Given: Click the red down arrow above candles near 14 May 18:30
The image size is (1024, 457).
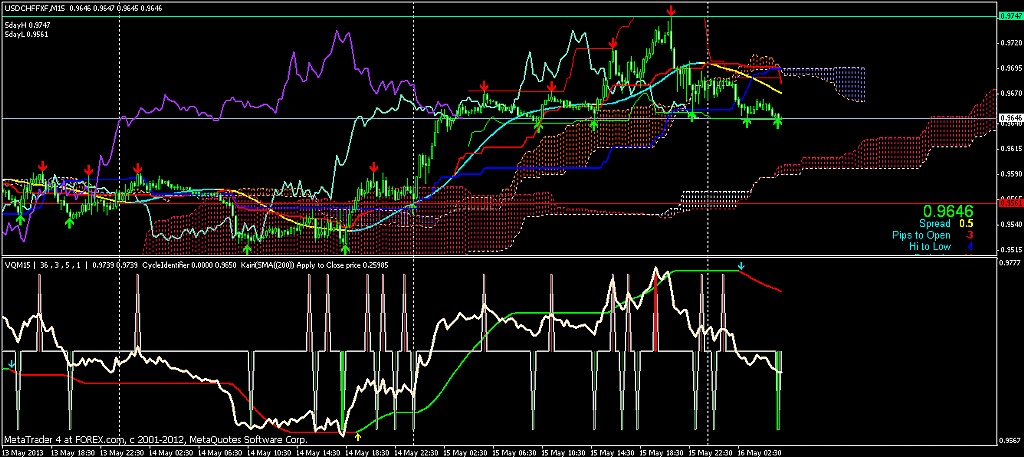Looking at the screenshot, I should pyautogui.click(x=374, y=168).
